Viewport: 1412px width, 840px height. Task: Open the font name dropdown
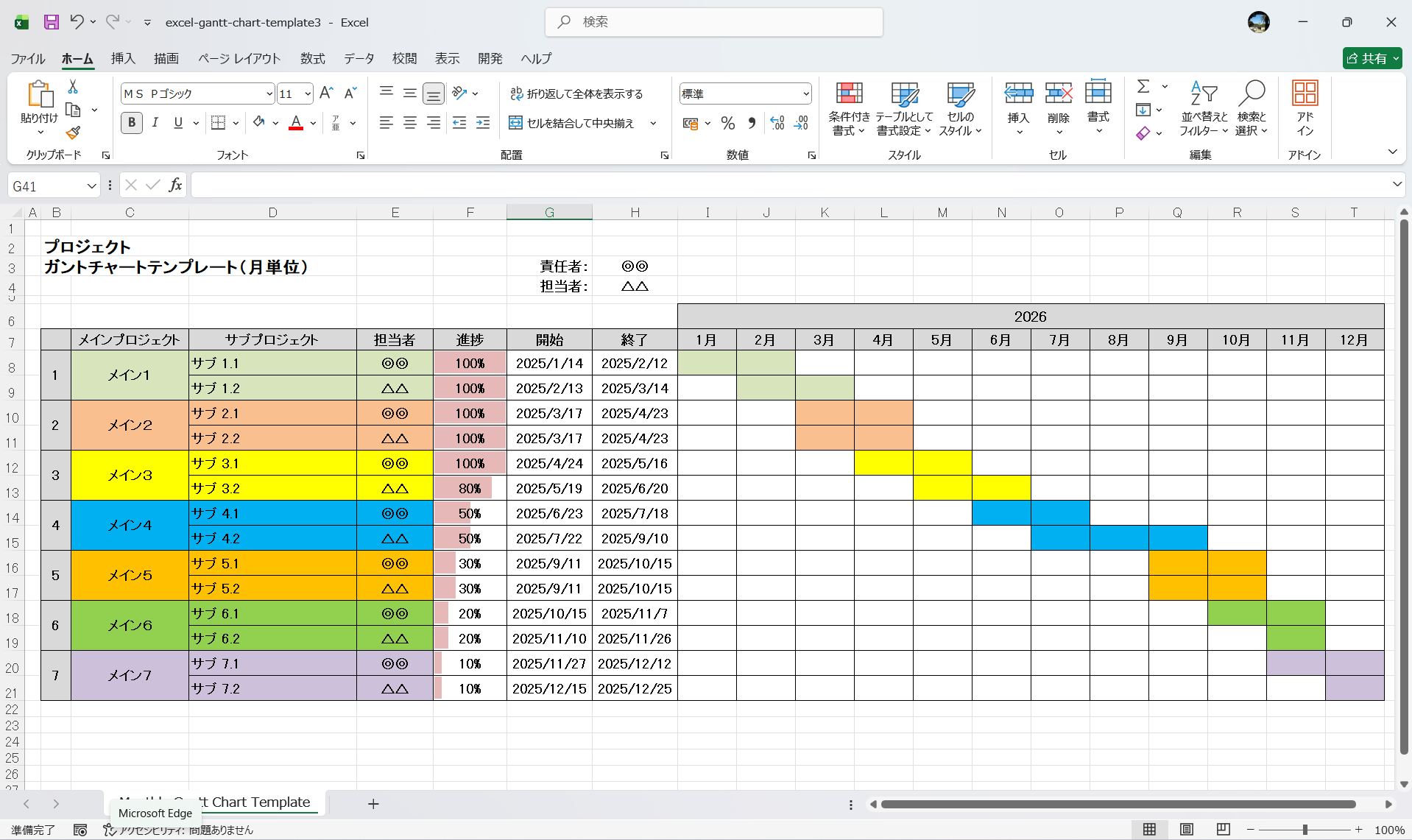(x=269, y=93)
